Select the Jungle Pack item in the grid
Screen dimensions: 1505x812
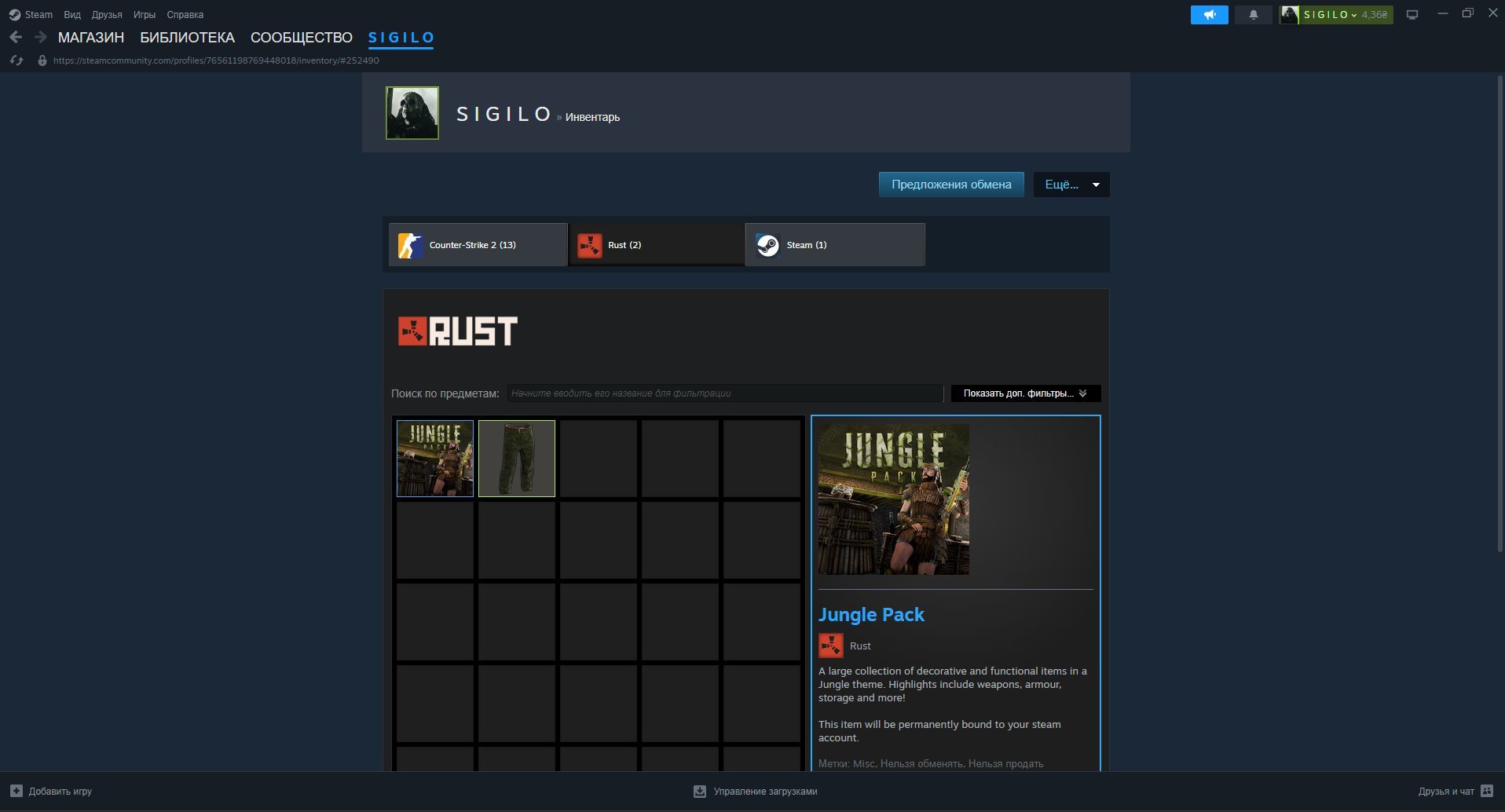pos(435,459)
